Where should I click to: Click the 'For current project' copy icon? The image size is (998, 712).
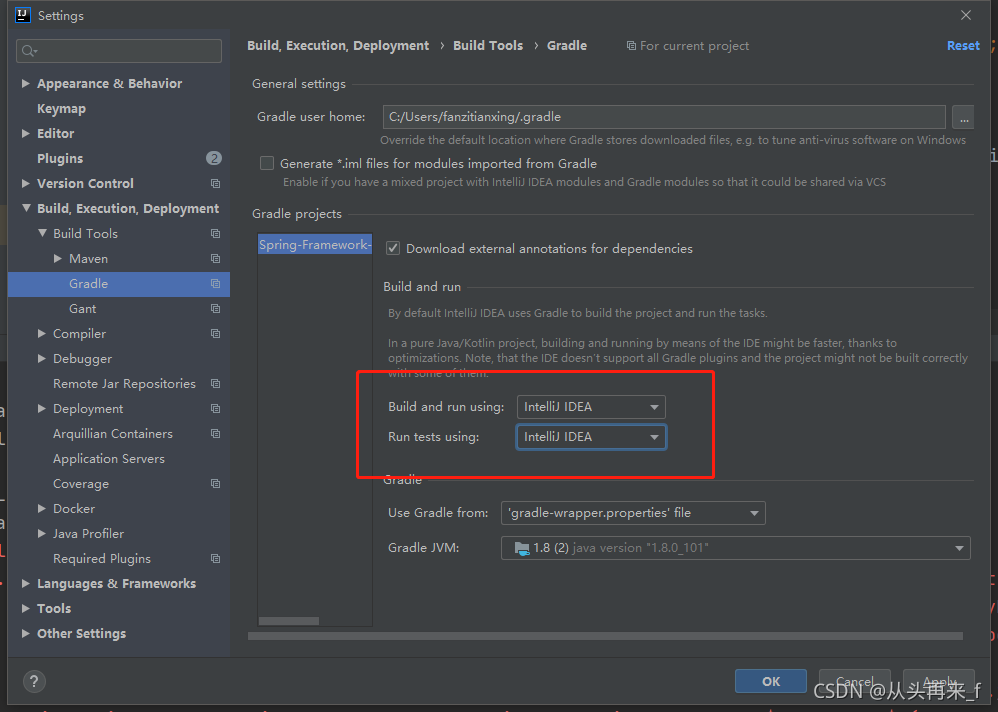(x=631, y=46)
